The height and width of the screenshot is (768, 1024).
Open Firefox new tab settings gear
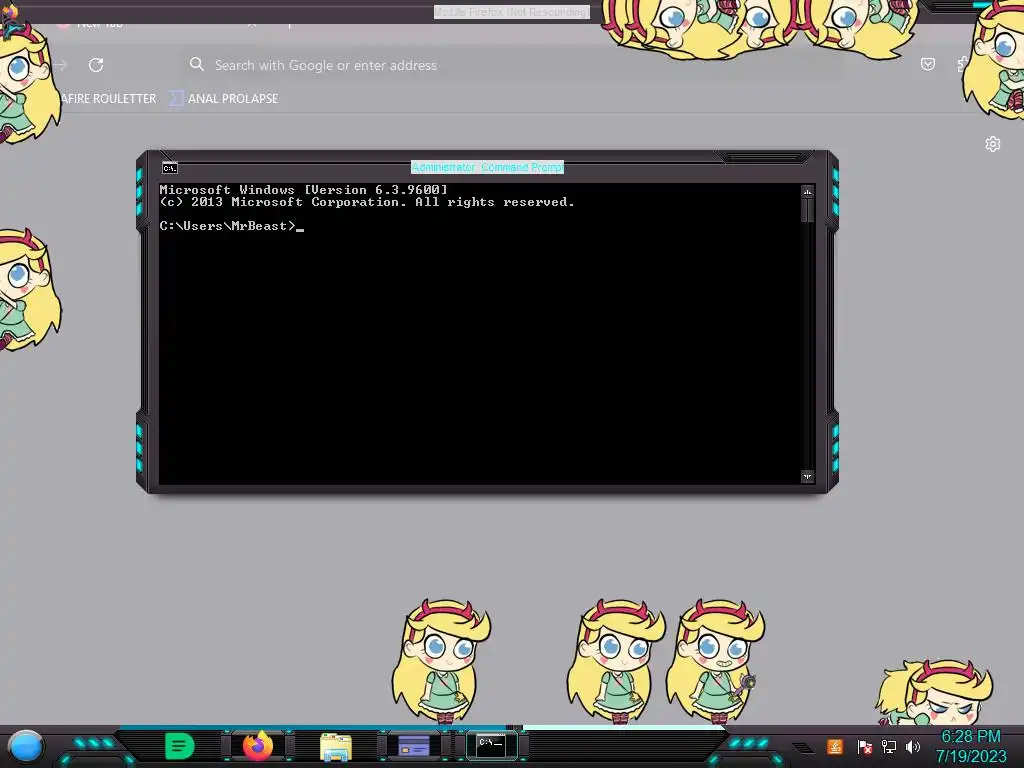coord(993,144)
